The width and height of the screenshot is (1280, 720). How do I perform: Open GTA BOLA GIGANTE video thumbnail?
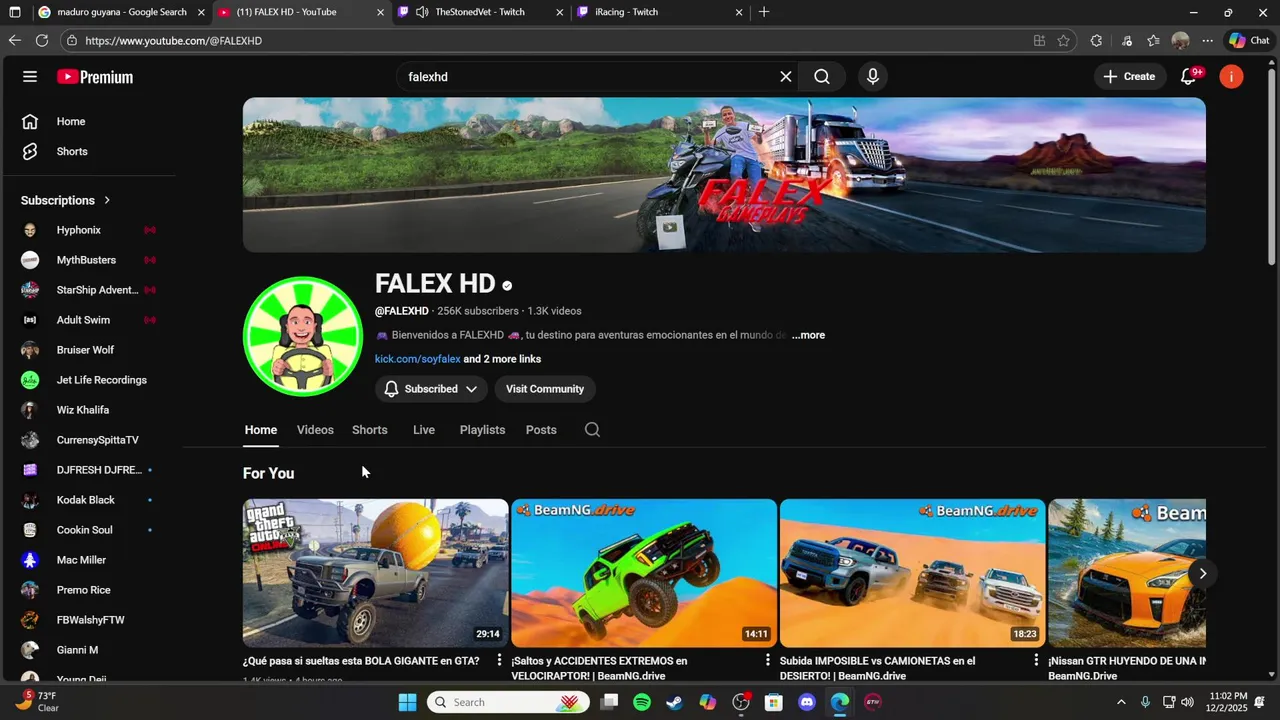pyautogui.click(x=376, y=573)
